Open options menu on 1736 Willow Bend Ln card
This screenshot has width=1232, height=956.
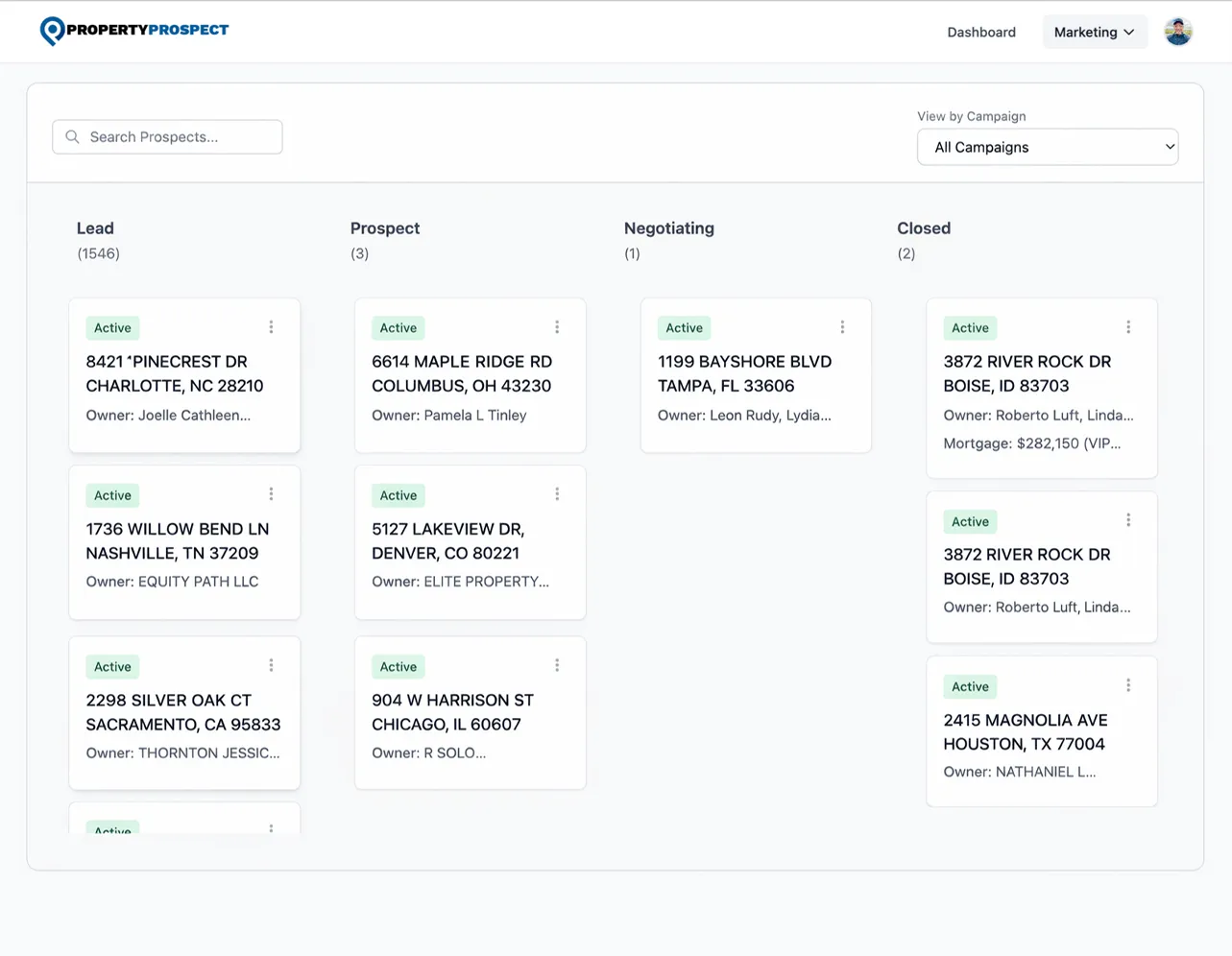(272, 493)
